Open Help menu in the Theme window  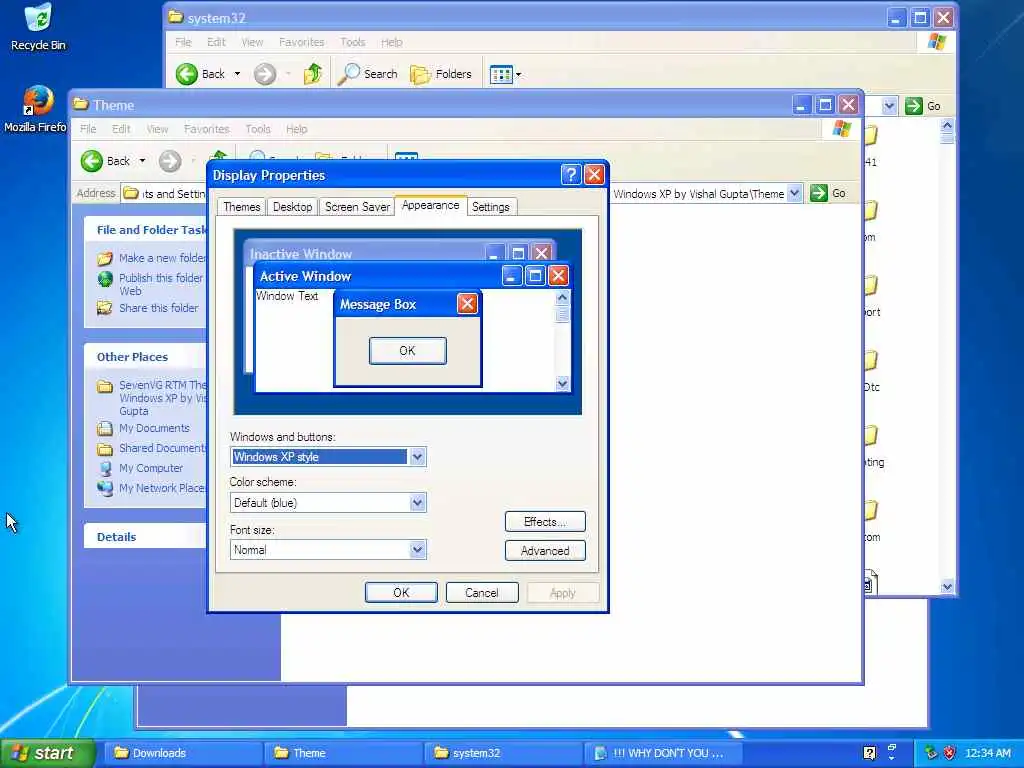click(296, 129)
